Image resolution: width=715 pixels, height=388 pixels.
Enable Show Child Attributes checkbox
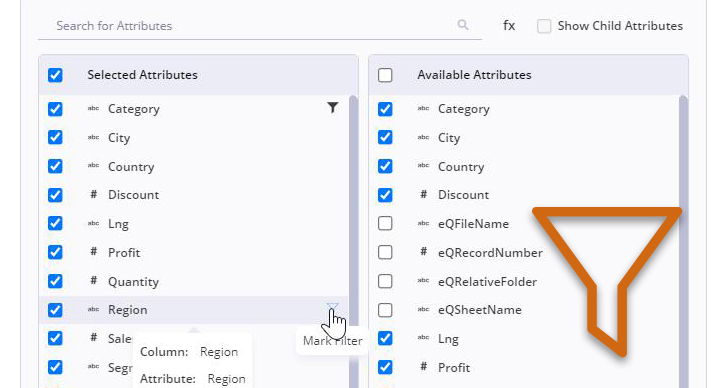pos(544,26)
